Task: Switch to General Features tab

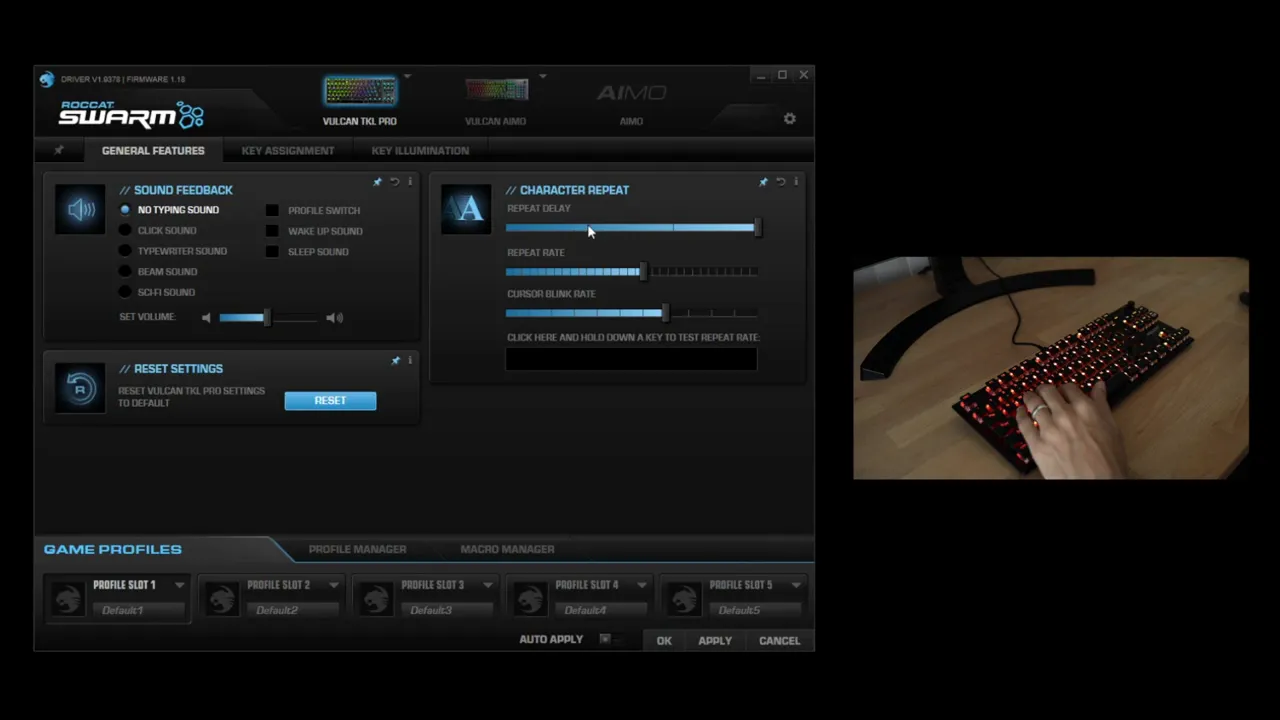Action: pyautogui.click(x=153, y=150)
